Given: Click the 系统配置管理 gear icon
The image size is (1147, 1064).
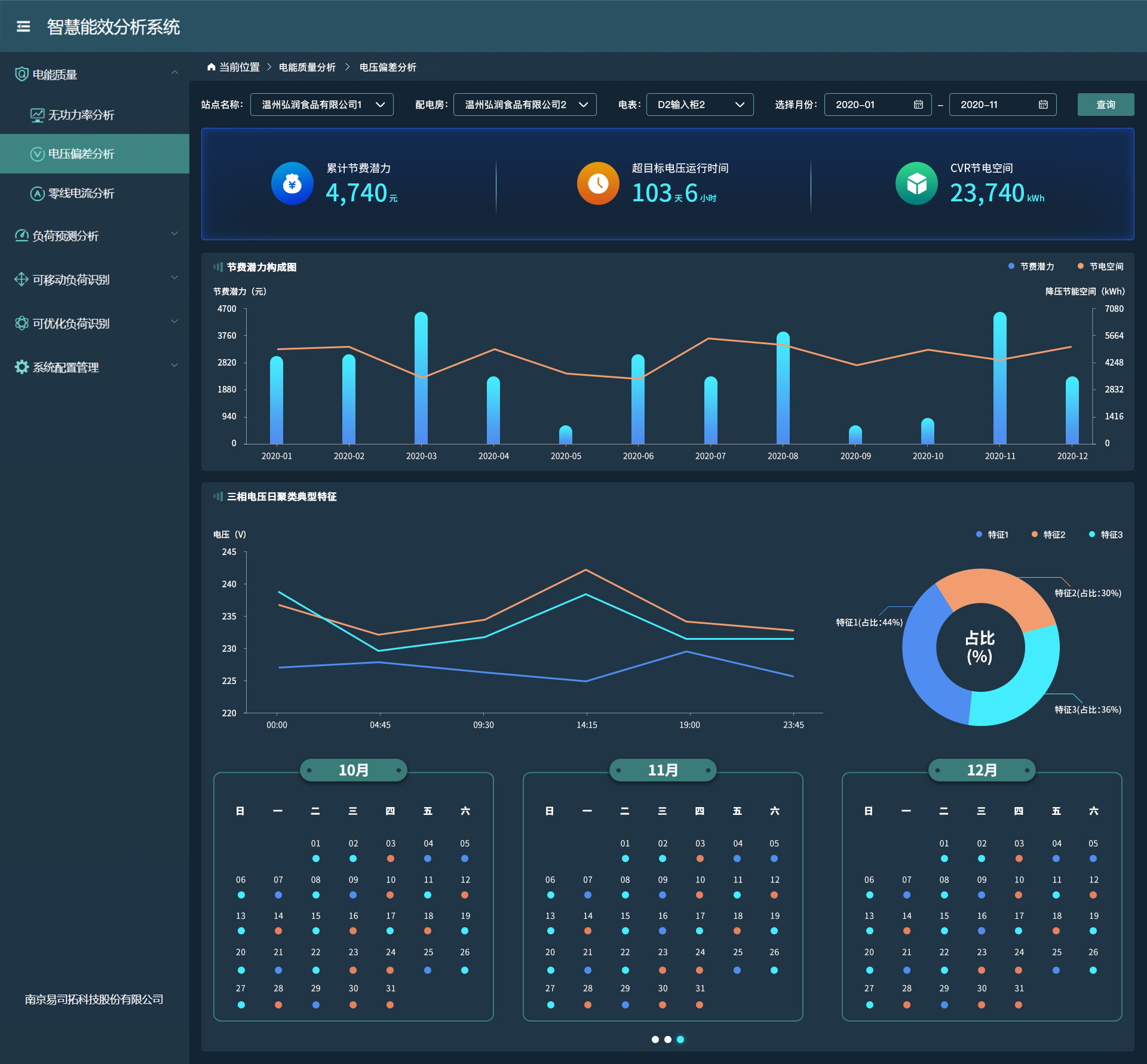Looking at the screenshot, I should (22, 367).
